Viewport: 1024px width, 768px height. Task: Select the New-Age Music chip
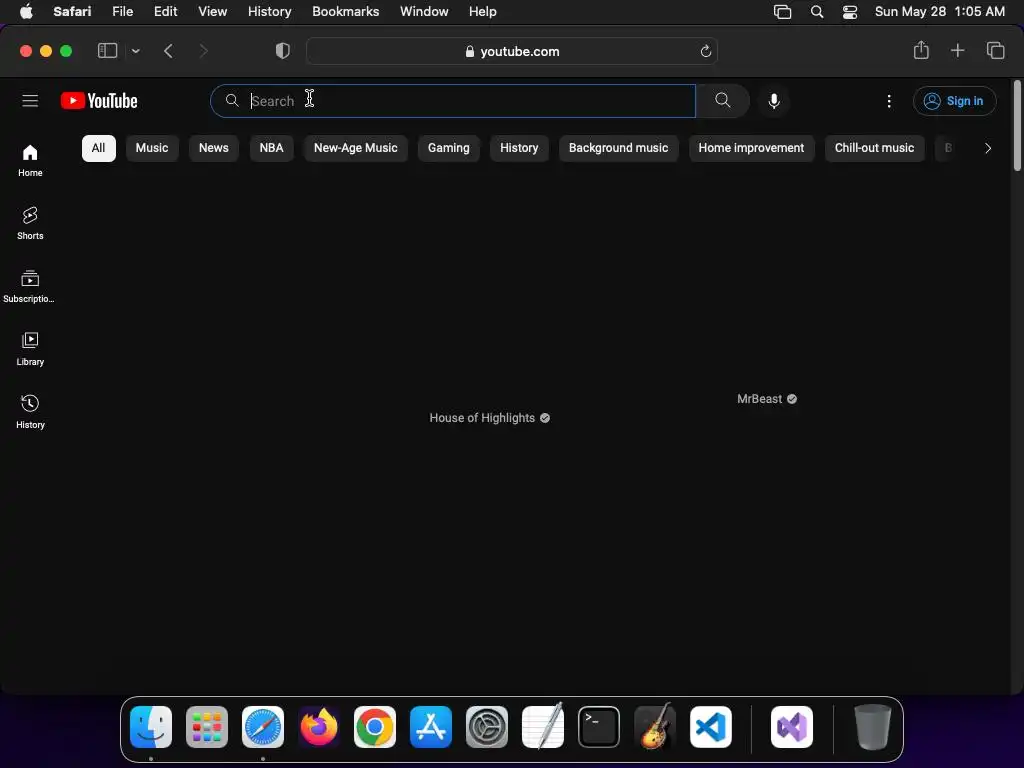(355, 148)
